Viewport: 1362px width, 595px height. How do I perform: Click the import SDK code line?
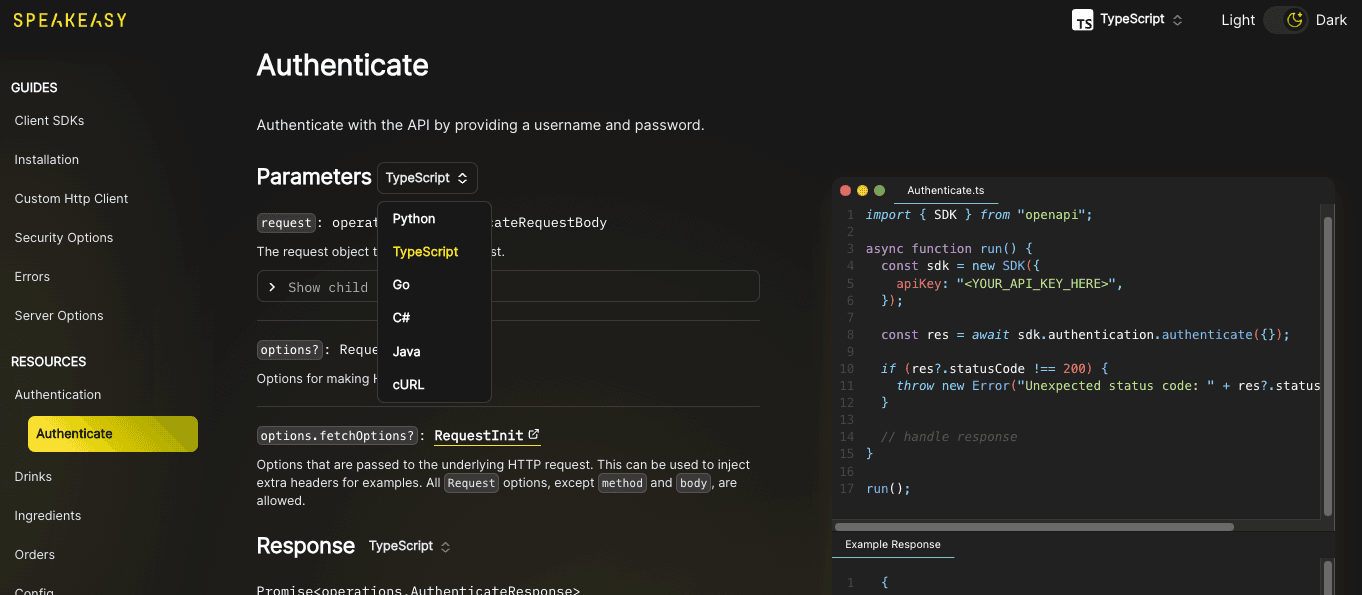pos(980,215)
